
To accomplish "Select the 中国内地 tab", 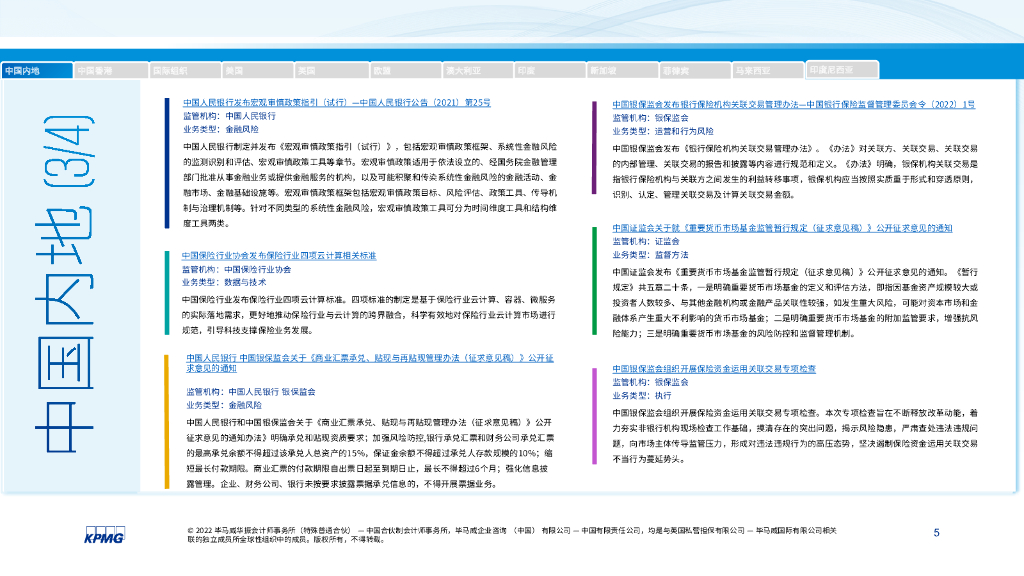I will click(x=37, y=71).
